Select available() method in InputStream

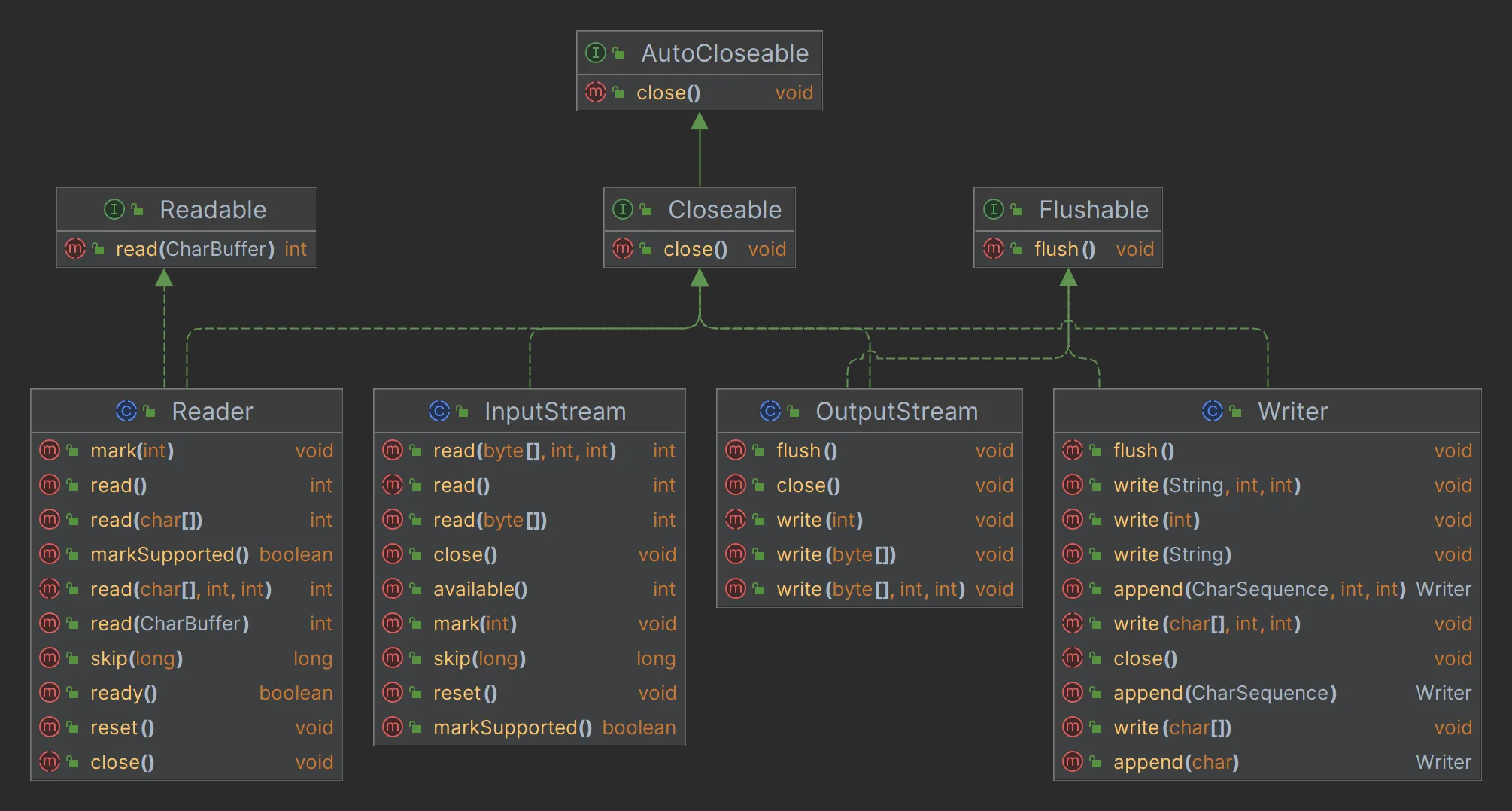point(480,589)
